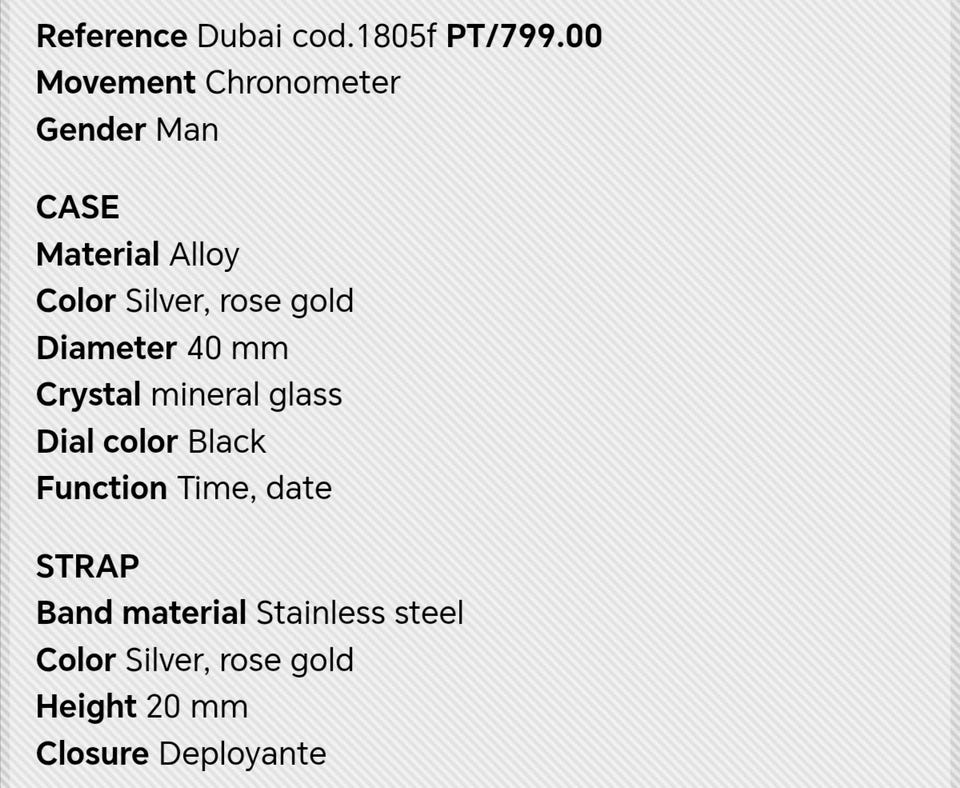Select the Closure Deployante line

(181, 754)
